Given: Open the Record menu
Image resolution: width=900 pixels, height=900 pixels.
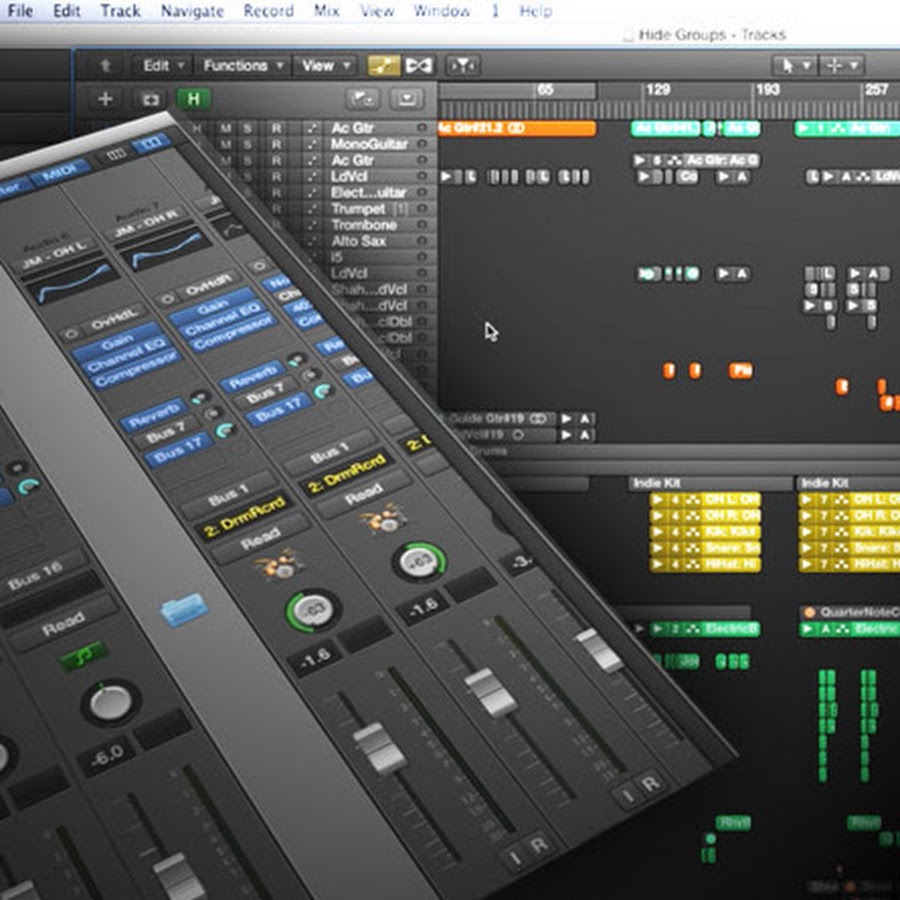Looking at the screenshot, I should tap(268, 11).
